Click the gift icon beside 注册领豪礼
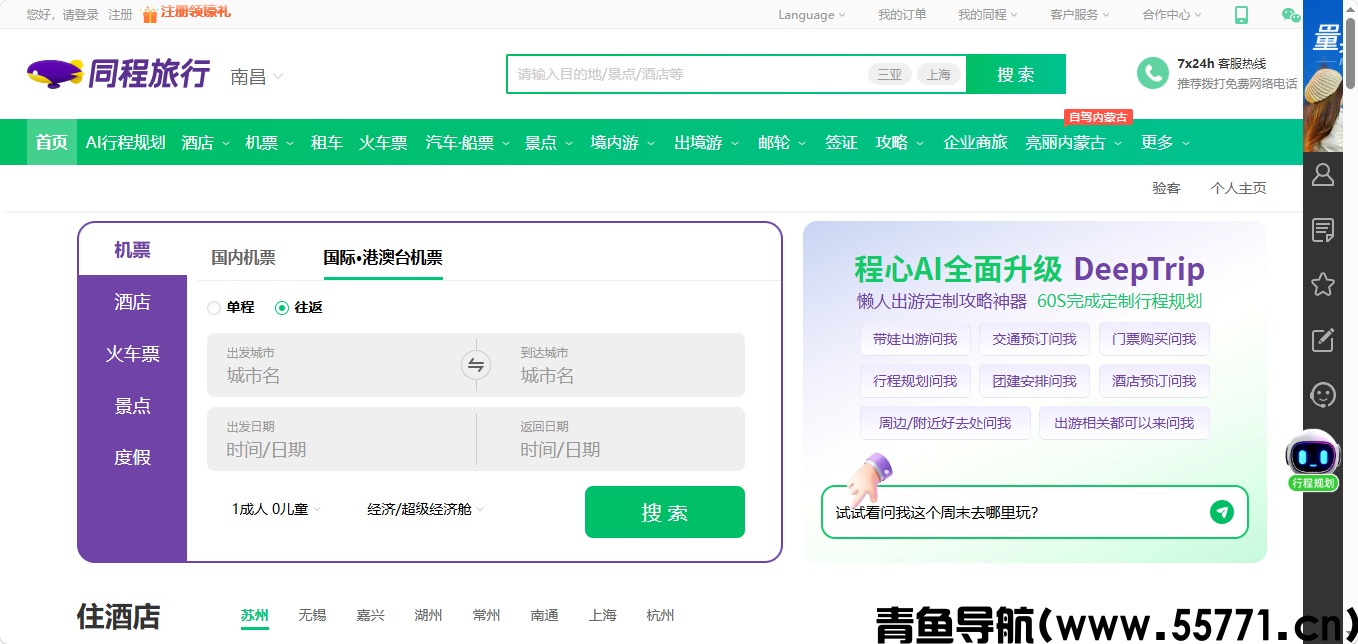 [x=150, y=14]
